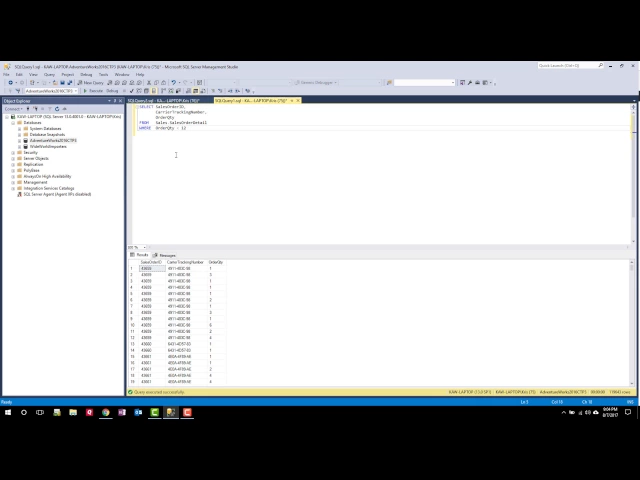Toggle the highlighted Include Actual Execution Plan icon
Image resolution: width=640 pixels, height=480 pixels.
[153, 91]
